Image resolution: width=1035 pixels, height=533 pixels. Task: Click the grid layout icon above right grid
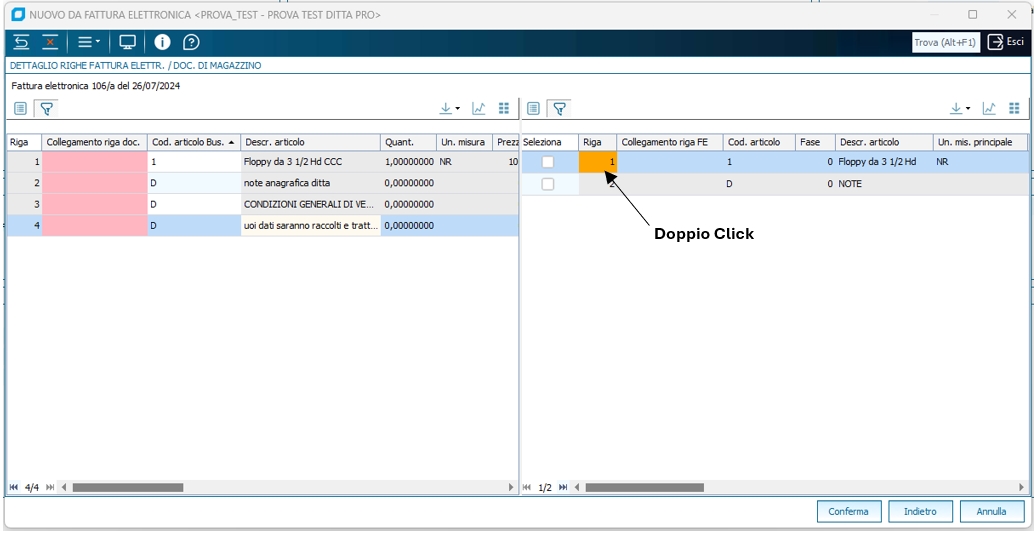tap(1014, 108)
